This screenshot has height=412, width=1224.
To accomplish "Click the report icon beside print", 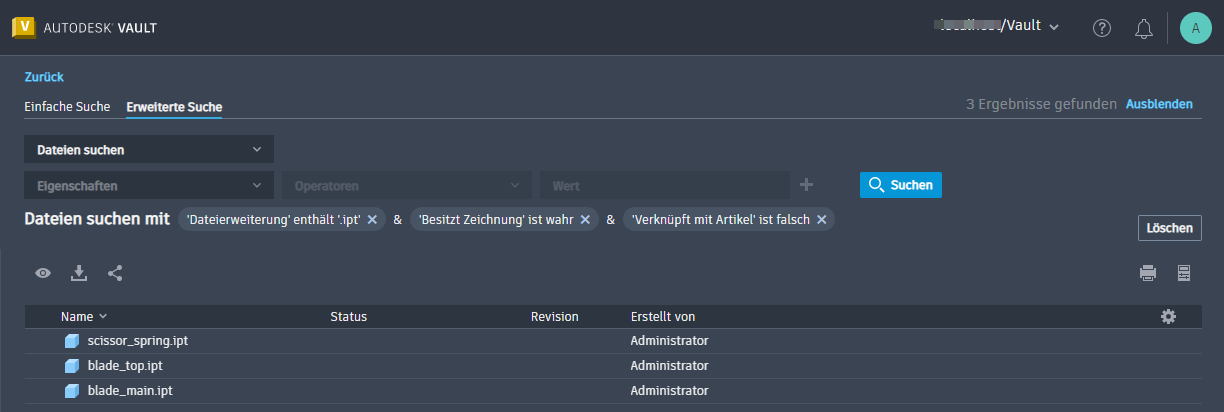I will (1184, 273).
